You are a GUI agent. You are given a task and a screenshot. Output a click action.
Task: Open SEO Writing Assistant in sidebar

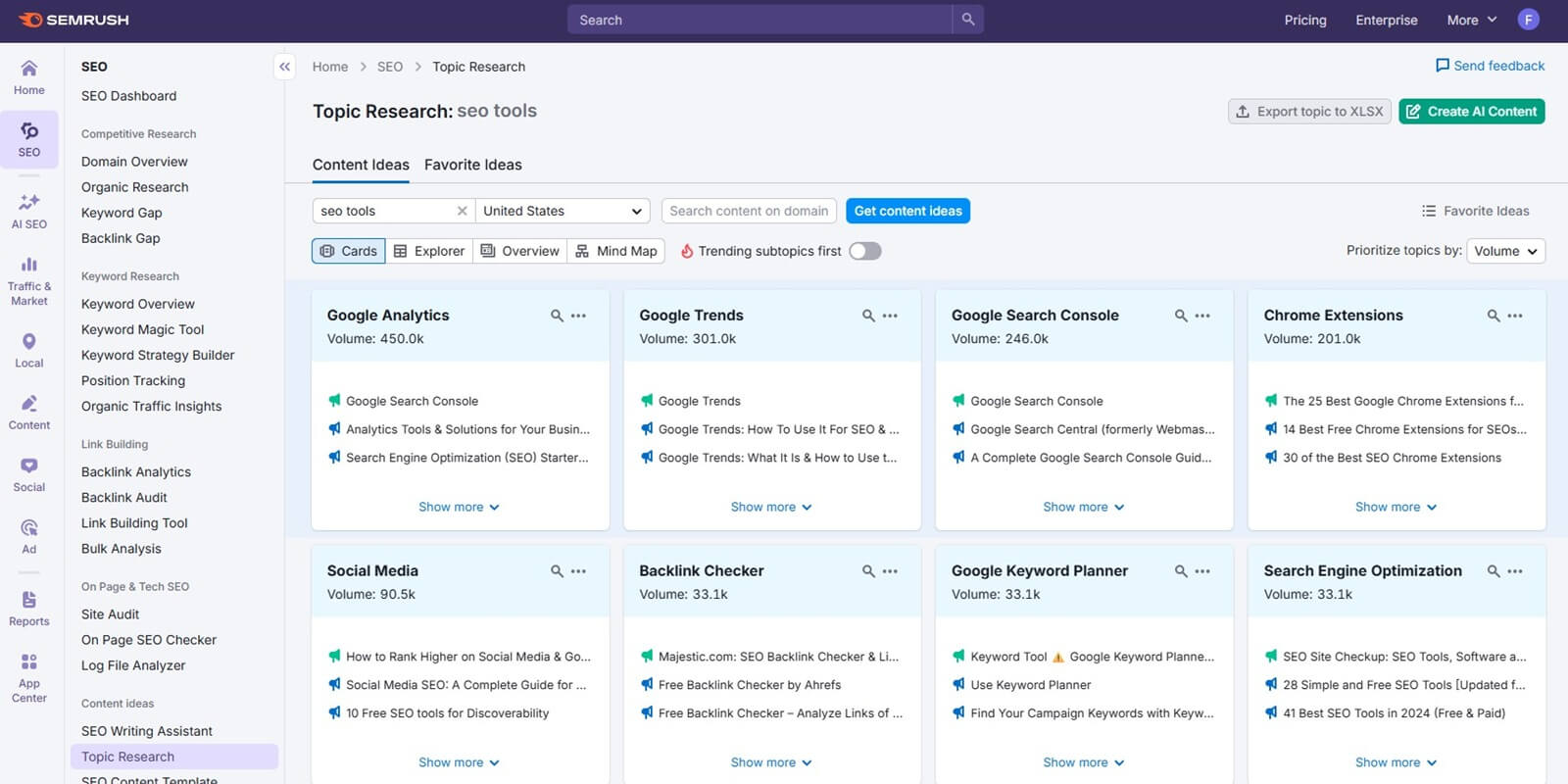pos(147,731)
